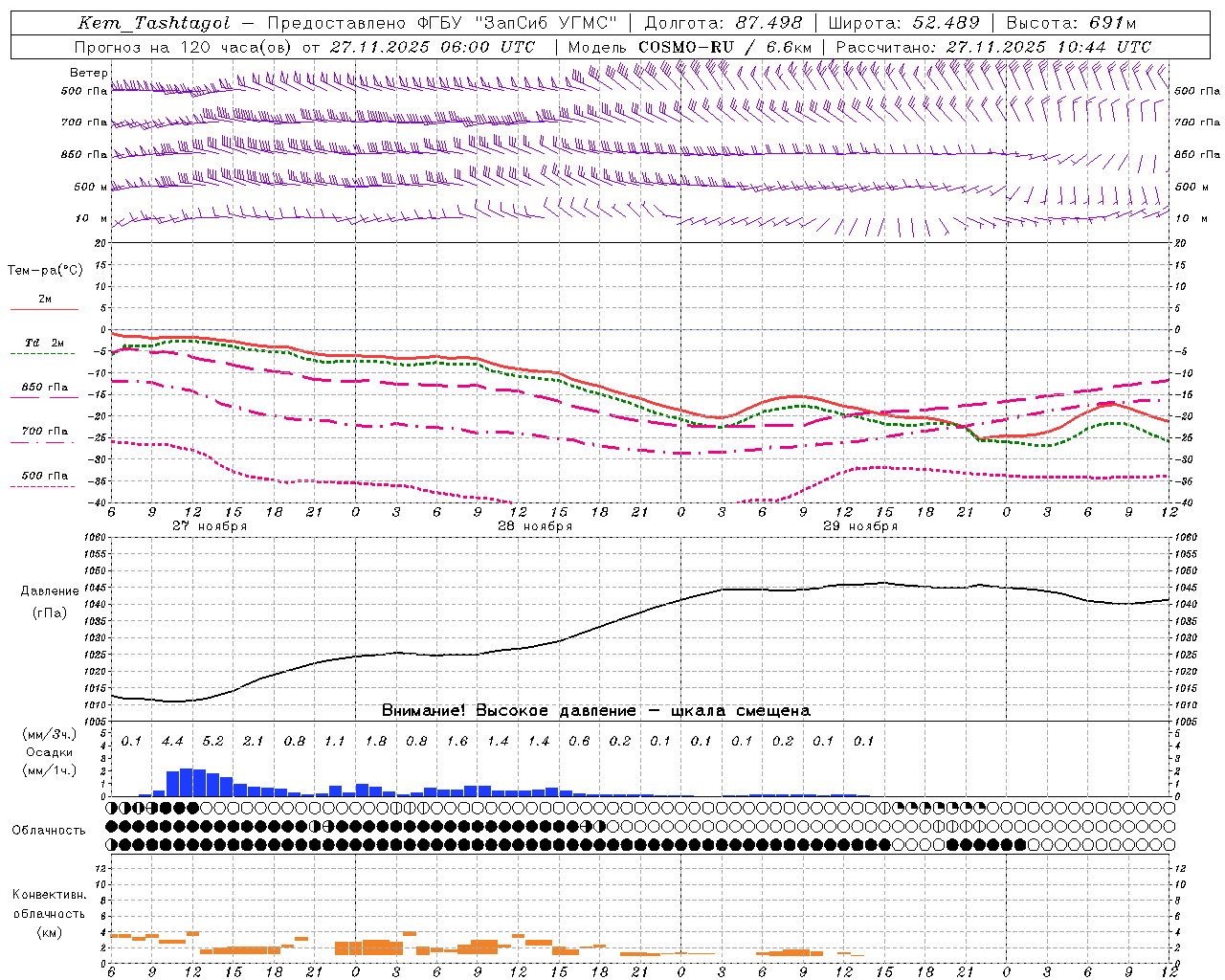
Task: Click the "Td 2м" dew point legend entry
Action: tap(44, 343)
